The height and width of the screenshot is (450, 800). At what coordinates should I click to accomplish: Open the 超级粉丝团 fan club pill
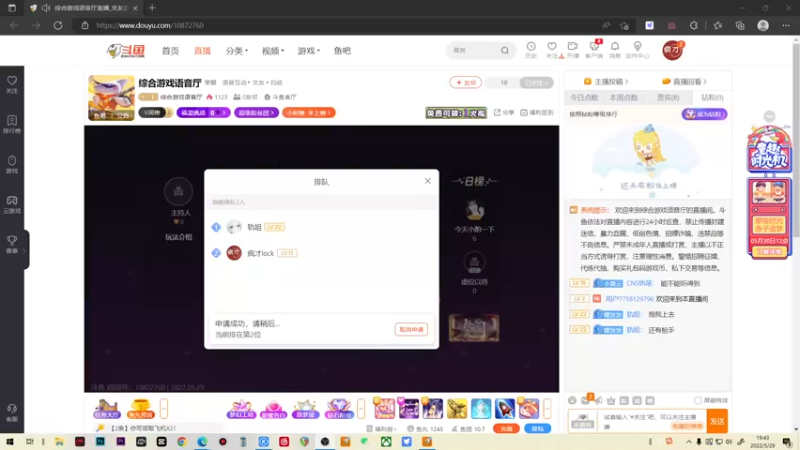tap(256, 112)
